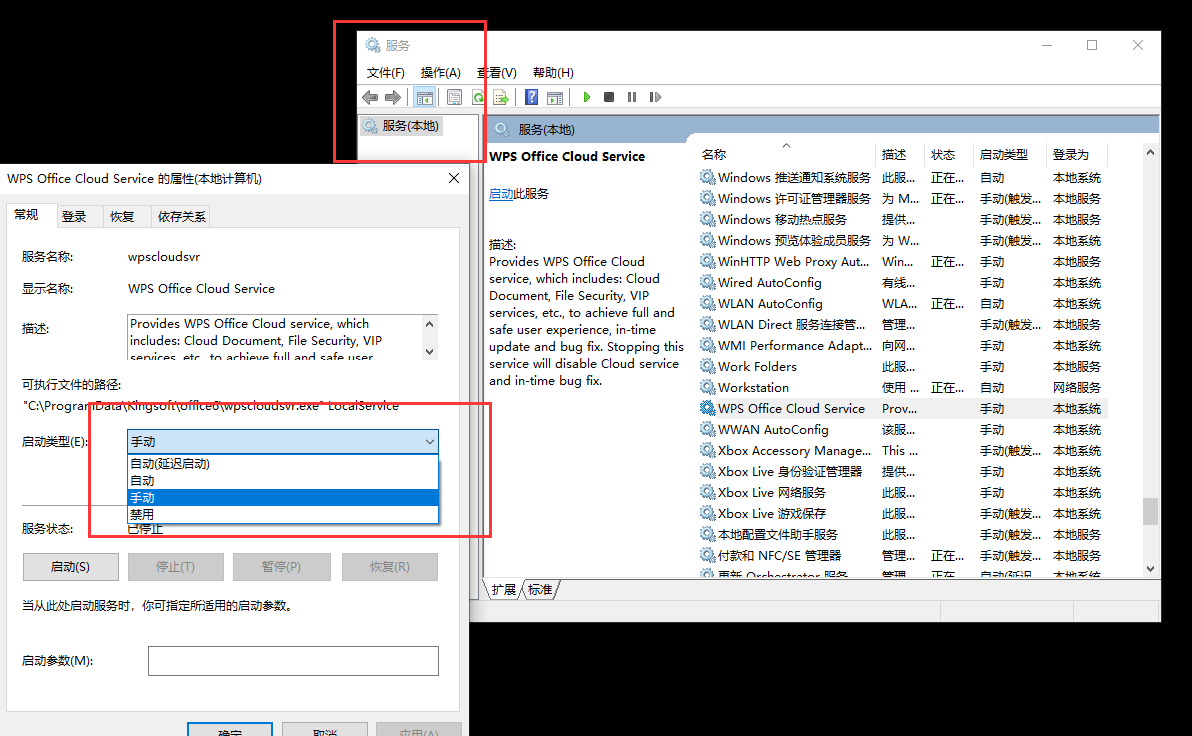The width and height of the screenshot is (1192, 736).
Task: Click gear icon of WinHTTP Web Proxy row
Action: pyautogui.click(x=707, y=262)
